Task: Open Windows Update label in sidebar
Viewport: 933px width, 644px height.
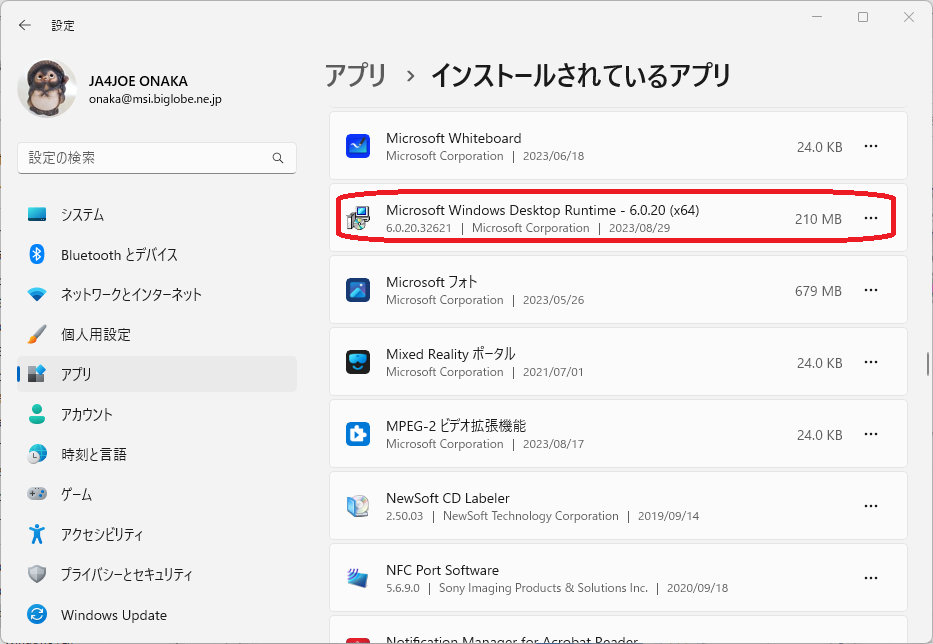Action: click(x=114, y=615)
